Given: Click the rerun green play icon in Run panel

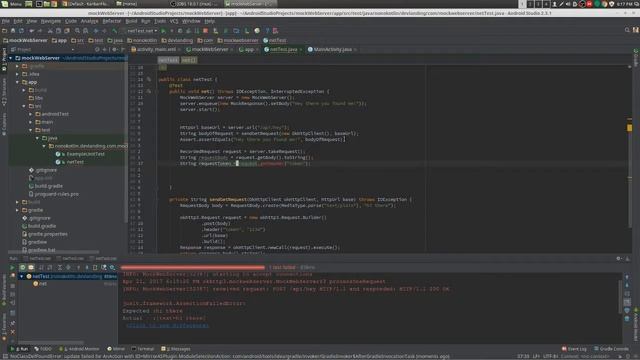Looking at the screenshot, I should (12, 267).
